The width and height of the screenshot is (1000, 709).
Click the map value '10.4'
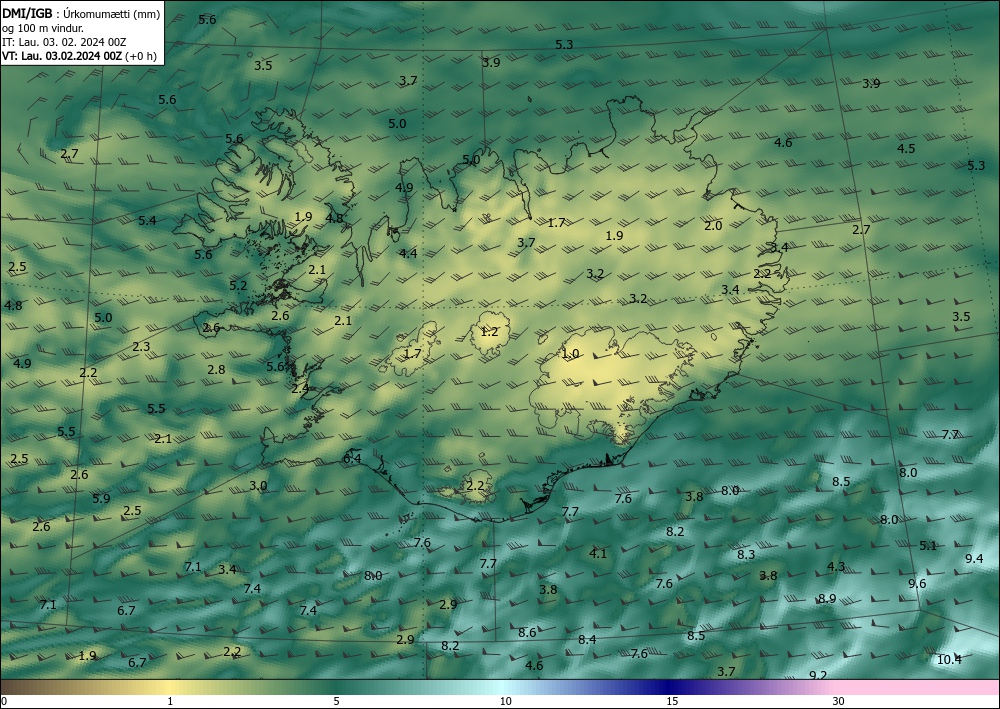[949, 659]
